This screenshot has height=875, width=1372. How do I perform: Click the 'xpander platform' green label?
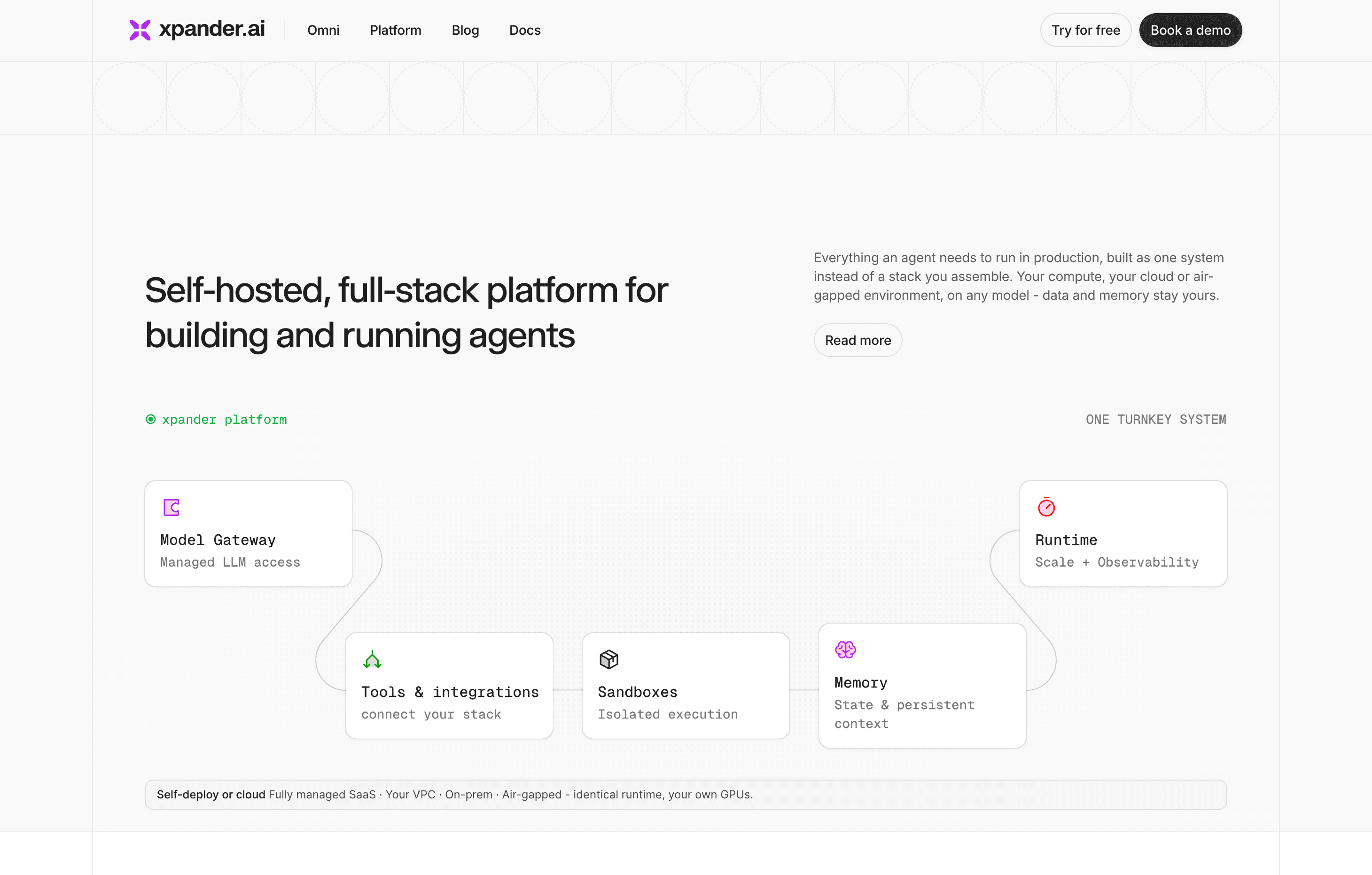[225, 419]
